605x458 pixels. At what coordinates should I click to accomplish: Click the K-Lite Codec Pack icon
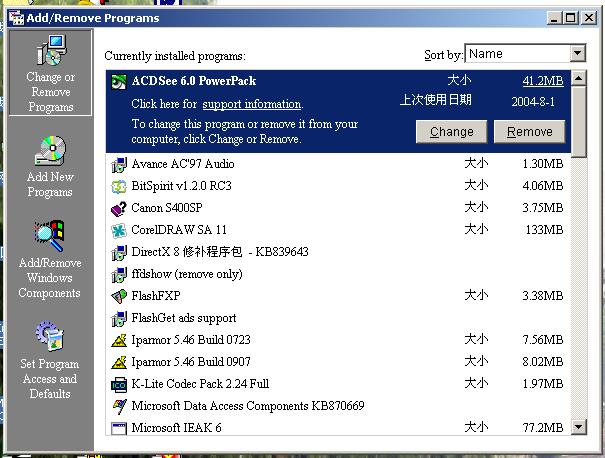click(x=119, y=384)
